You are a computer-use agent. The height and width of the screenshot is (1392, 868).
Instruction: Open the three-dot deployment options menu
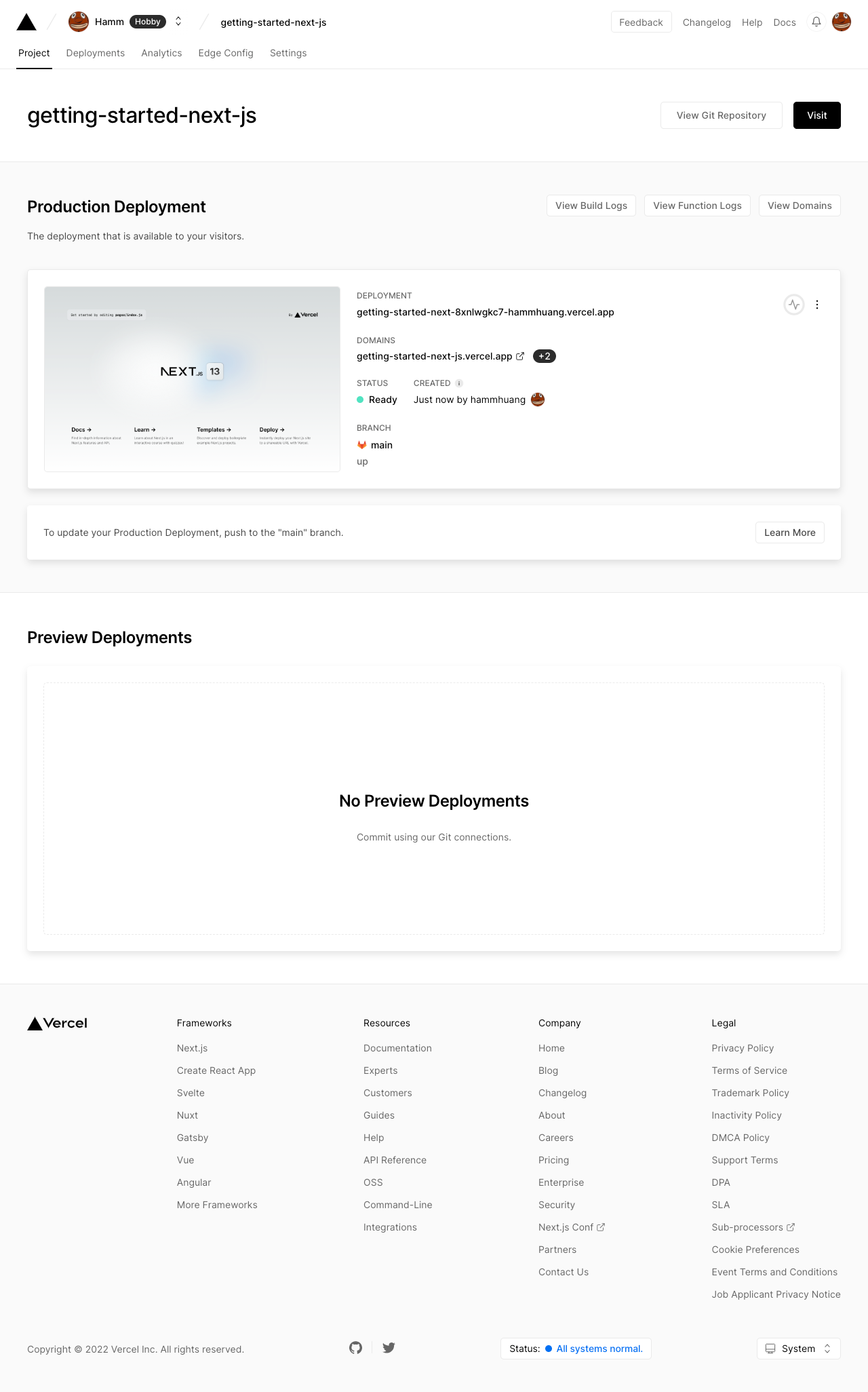pos(817,305)
